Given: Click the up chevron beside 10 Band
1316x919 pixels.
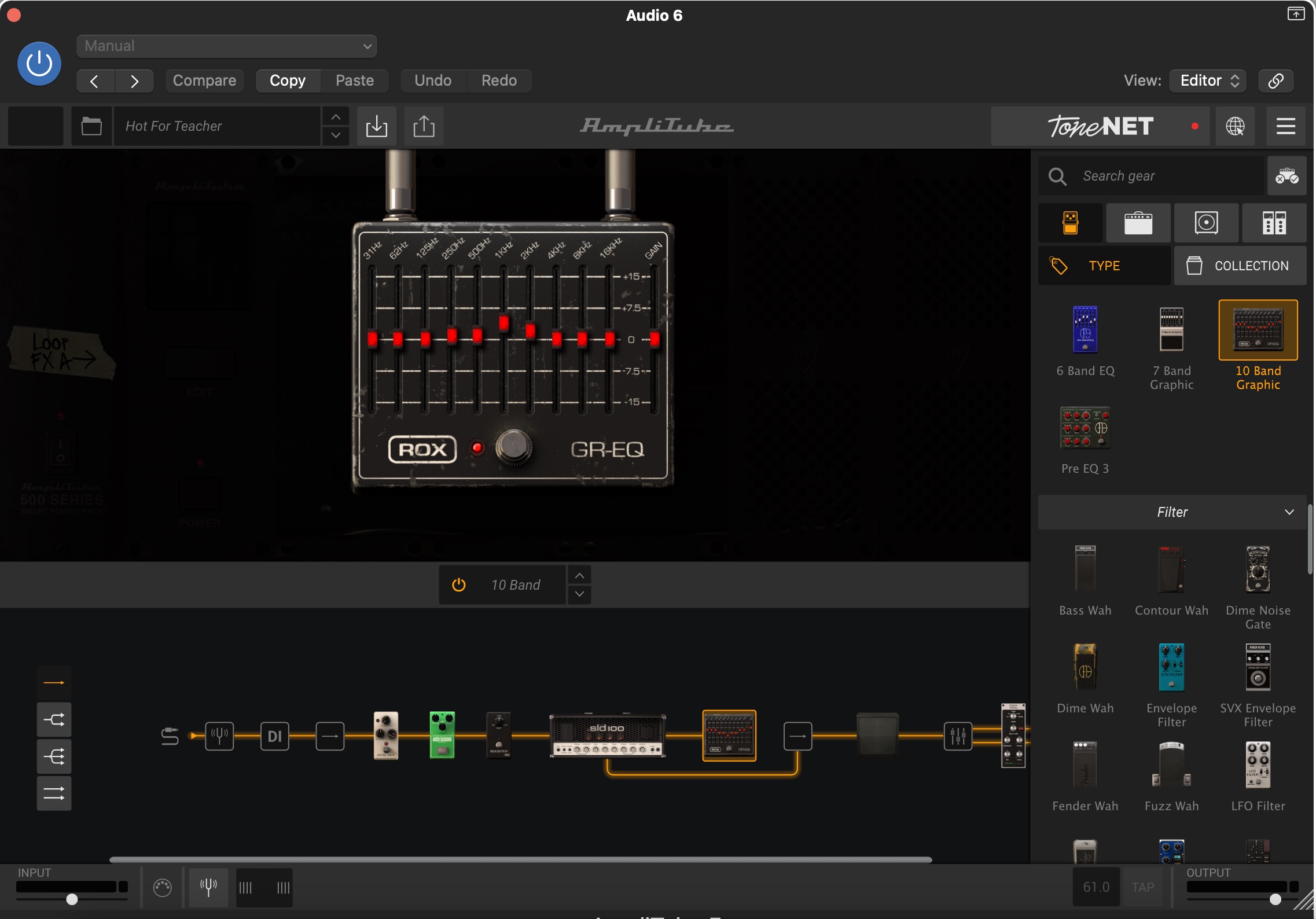Looking at the screenshot, I should 579,575.
